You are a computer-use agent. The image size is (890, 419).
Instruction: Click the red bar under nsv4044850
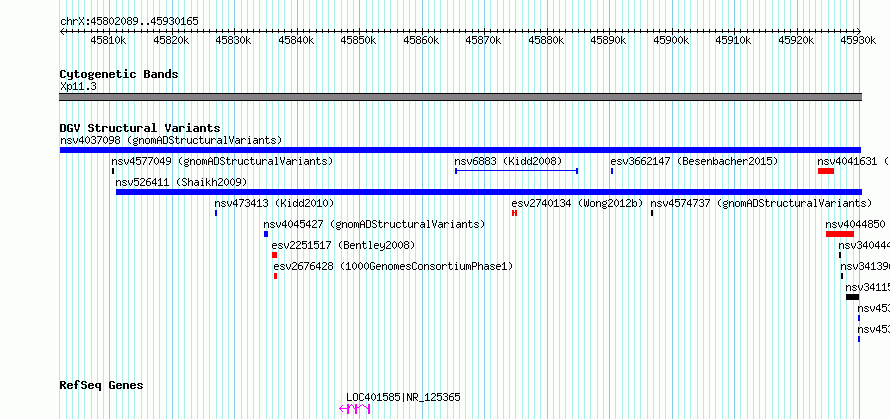pyautogui.click(x=840, y=234)
